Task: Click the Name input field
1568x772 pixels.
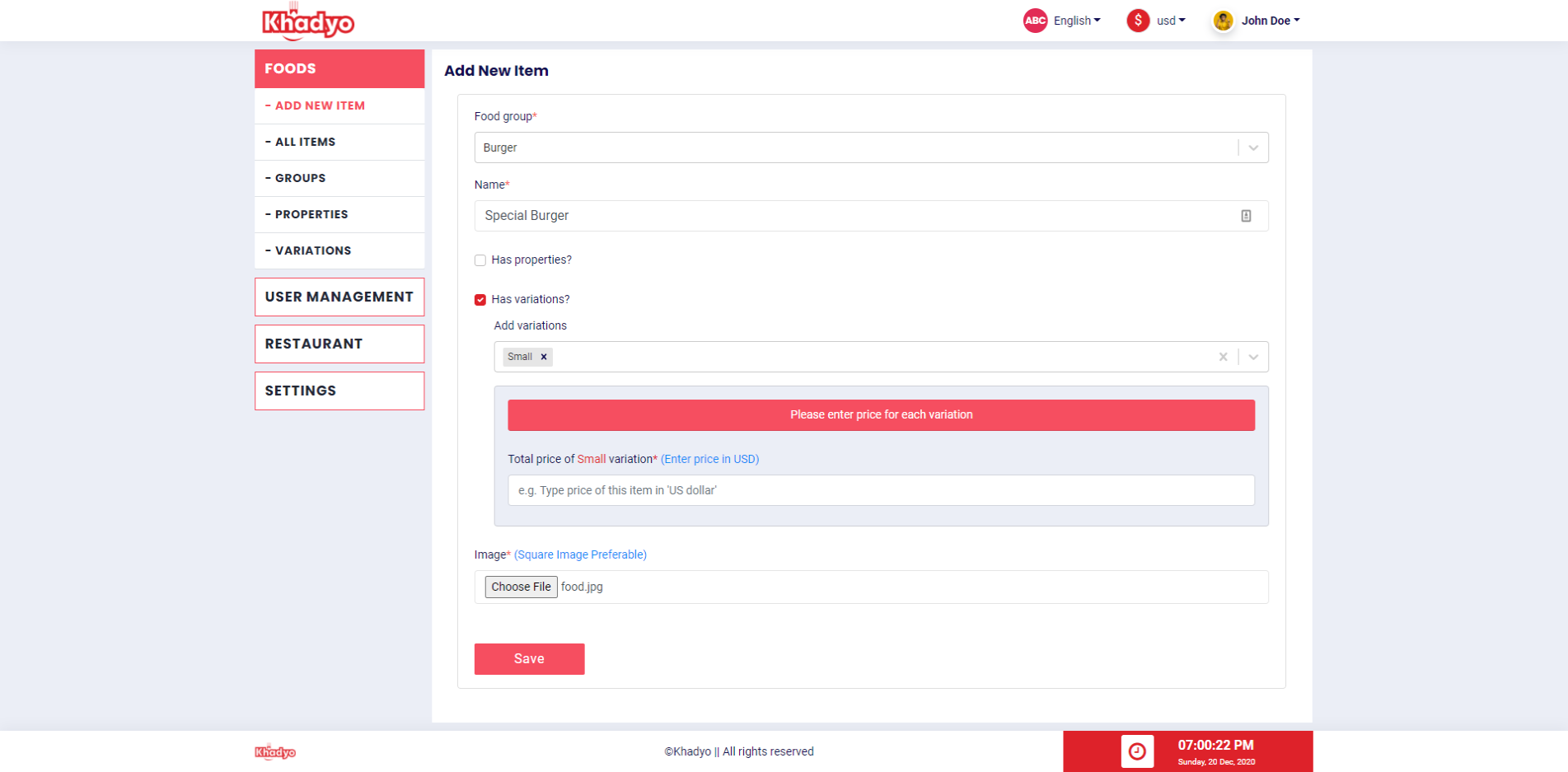Action: point(871,216)
